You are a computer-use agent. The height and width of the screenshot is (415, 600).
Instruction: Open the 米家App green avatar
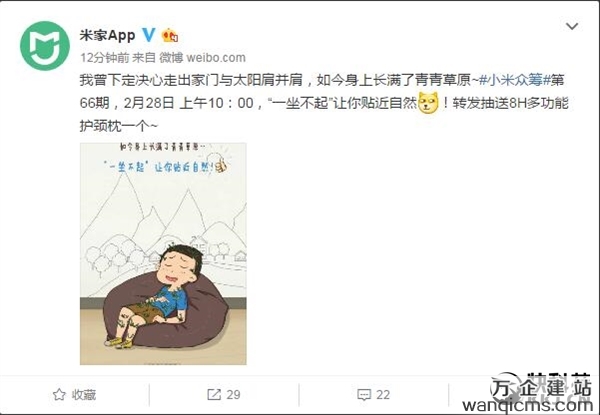45,46
